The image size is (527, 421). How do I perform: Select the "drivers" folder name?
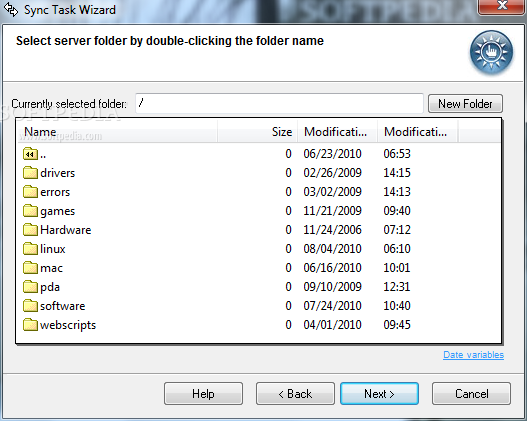(57, 173)
